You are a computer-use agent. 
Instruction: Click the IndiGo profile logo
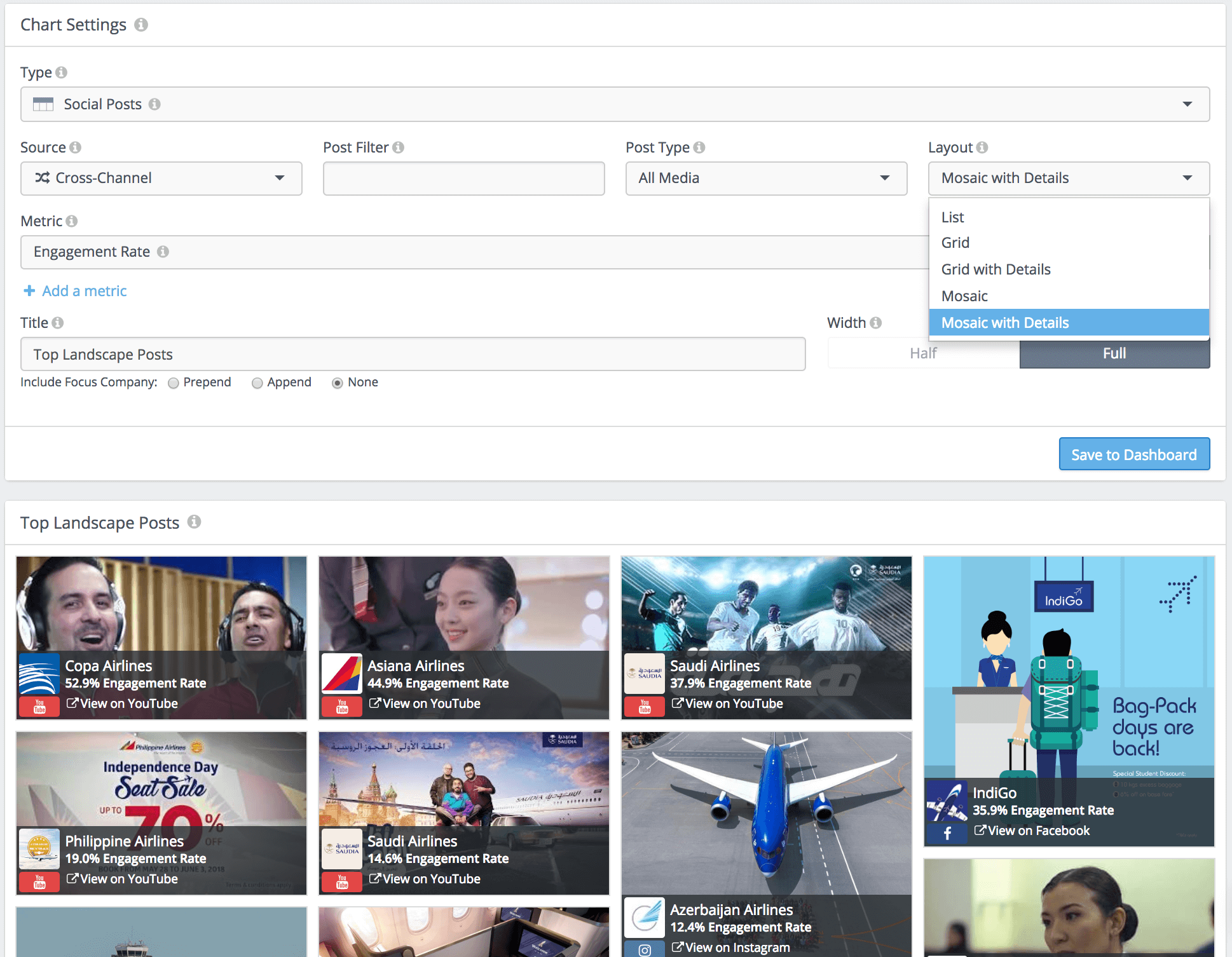[947, 801]
